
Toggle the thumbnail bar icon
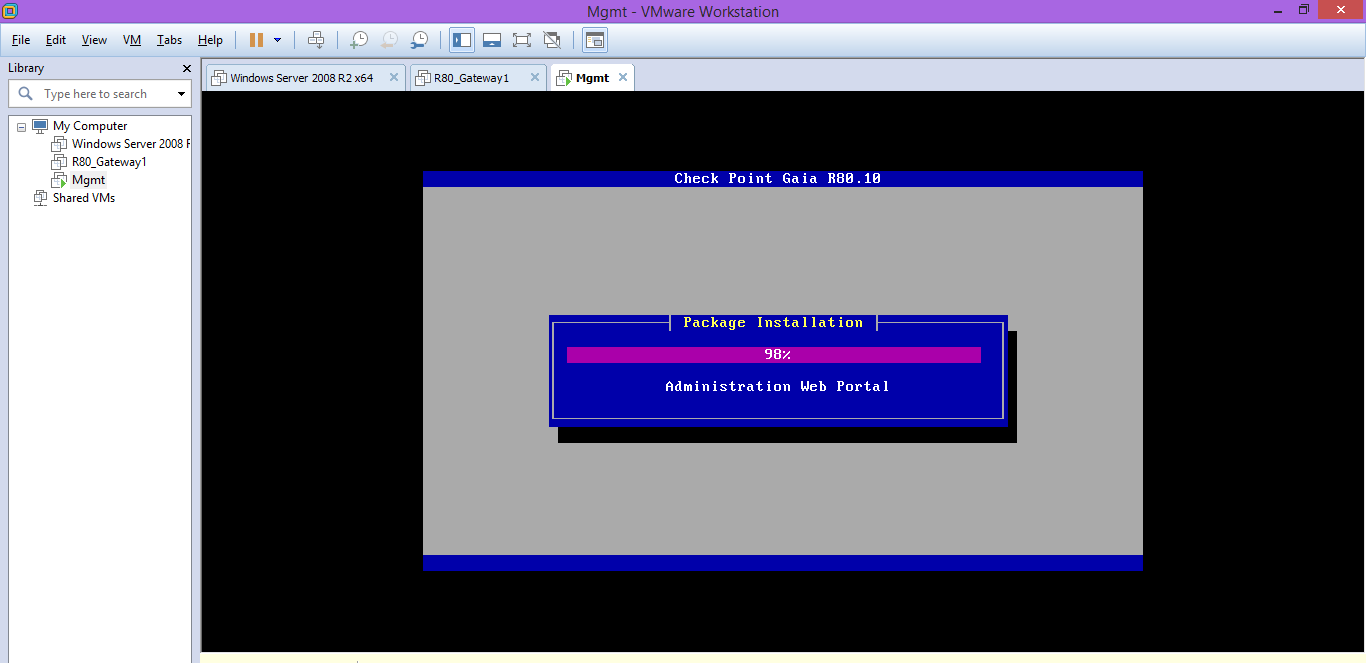click(x=492, y=40)
